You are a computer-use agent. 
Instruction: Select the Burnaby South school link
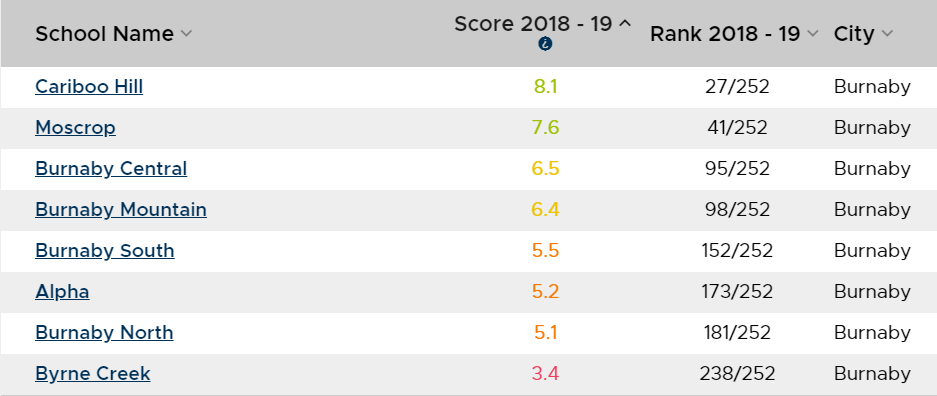pyautogui.click(x=105, y=250)
